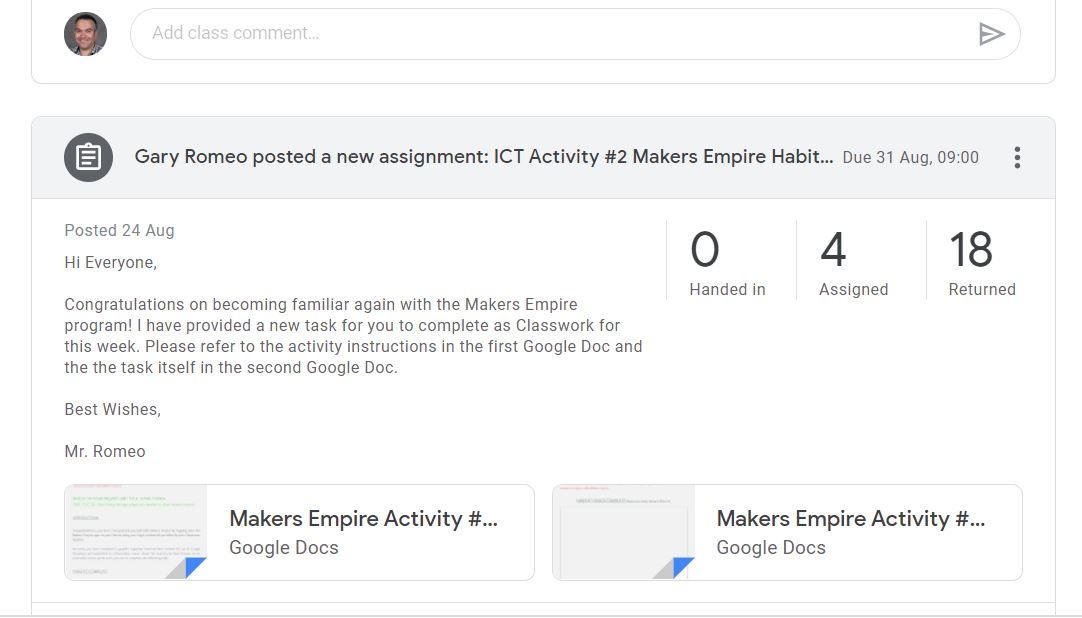This screenshot has width=1082, height=618.
Task: Click the send comment arrow icon
Action: [x=991, y=34]
